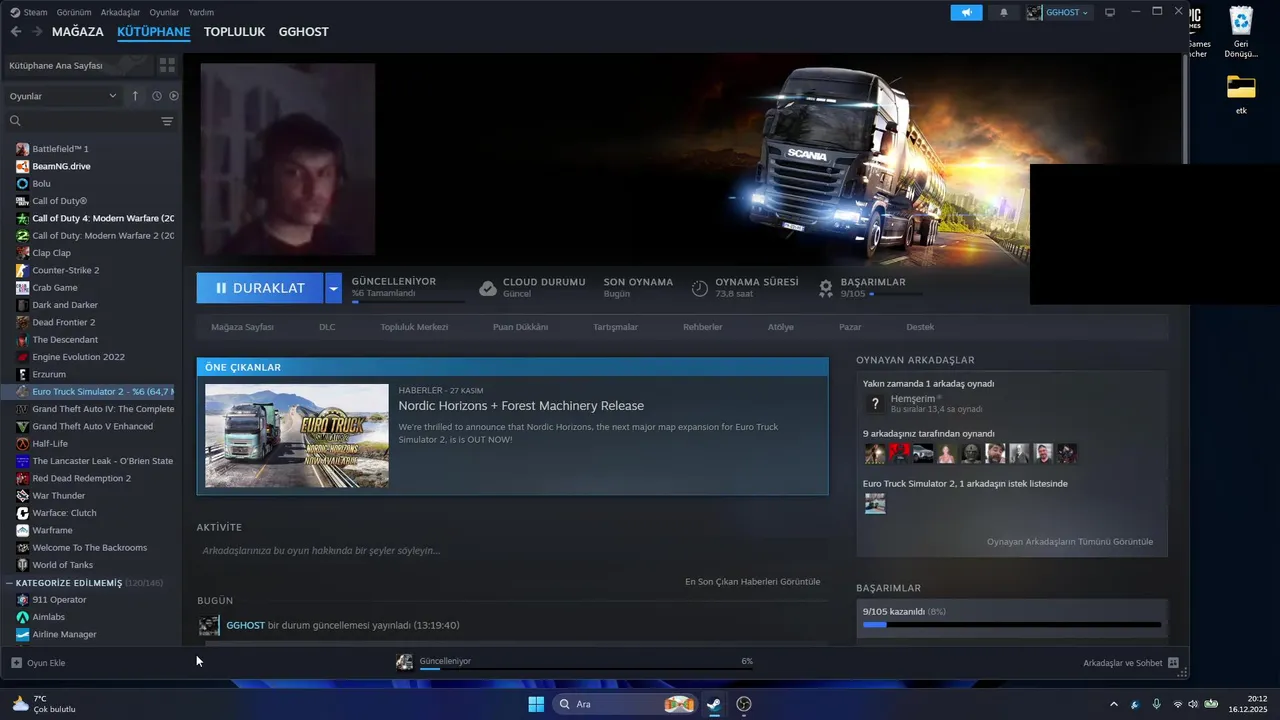Click the bottom download progress bar

(x=586, y=668)
